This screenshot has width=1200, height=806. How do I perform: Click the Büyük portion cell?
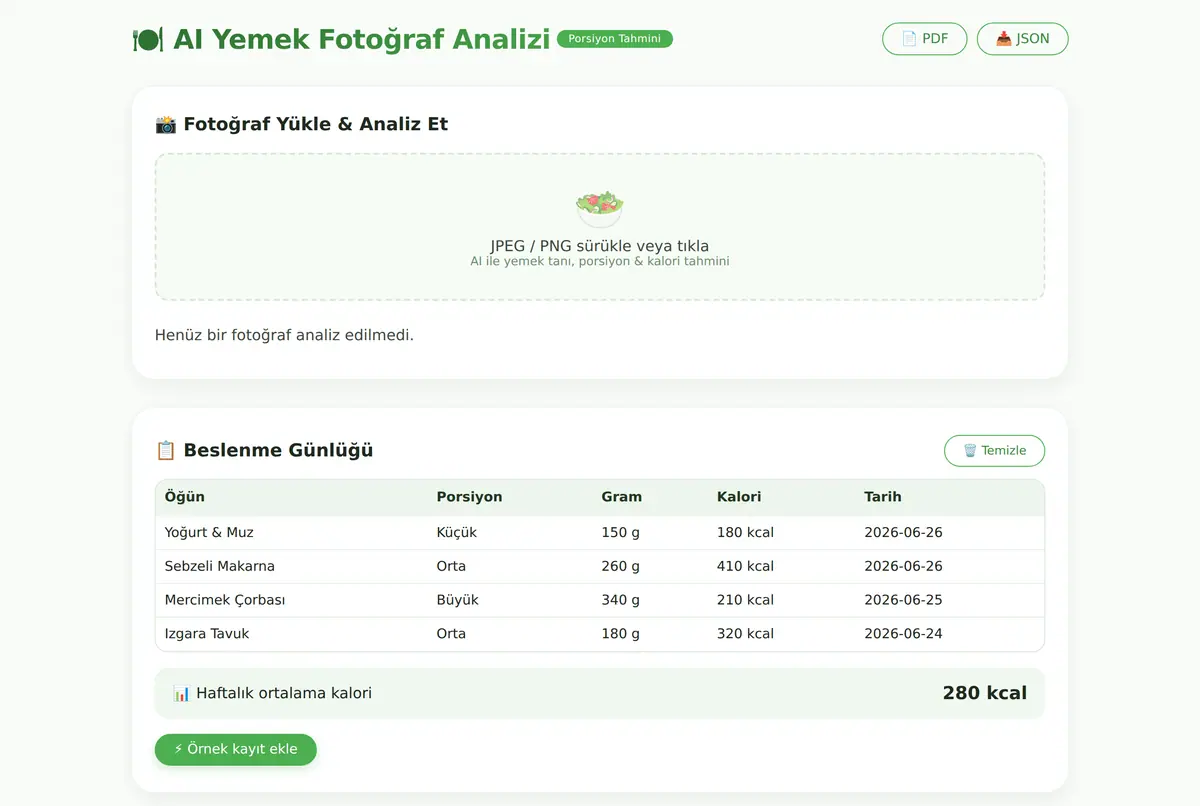click(x=458, y=600)
